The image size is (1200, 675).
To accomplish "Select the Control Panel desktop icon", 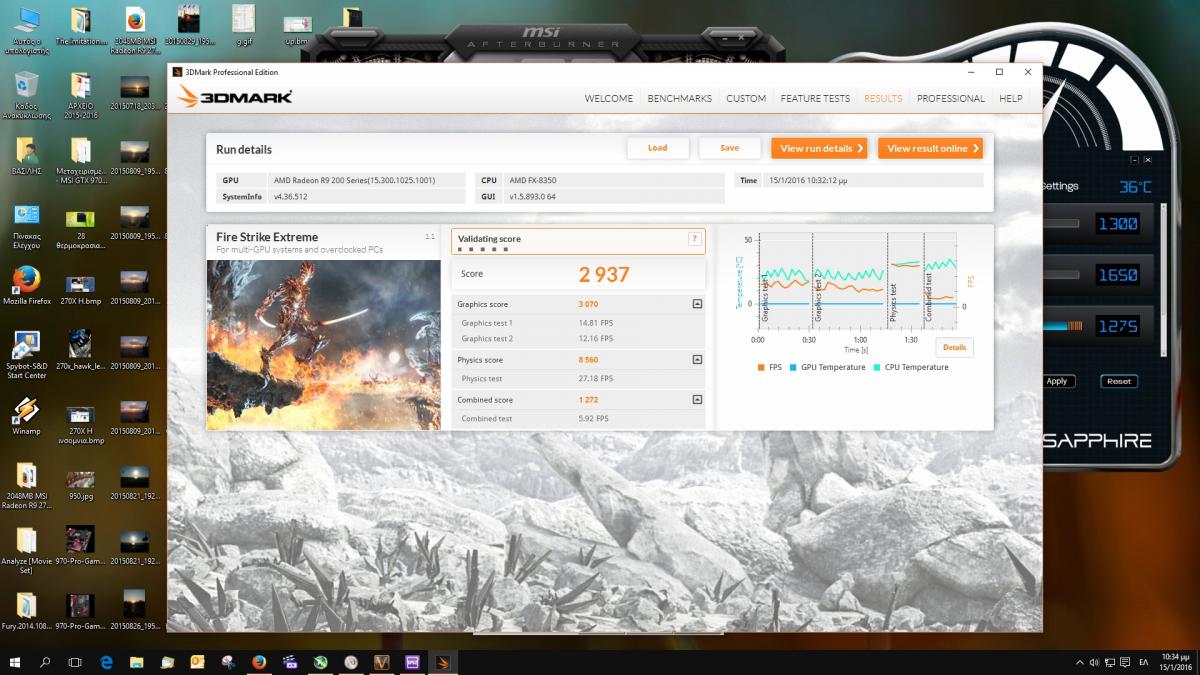I will point(26,226).
